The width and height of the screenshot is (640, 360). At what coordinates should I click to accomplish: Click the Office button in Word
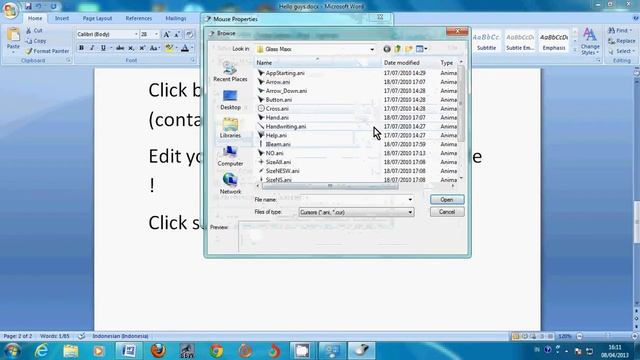tap(10, 10)
